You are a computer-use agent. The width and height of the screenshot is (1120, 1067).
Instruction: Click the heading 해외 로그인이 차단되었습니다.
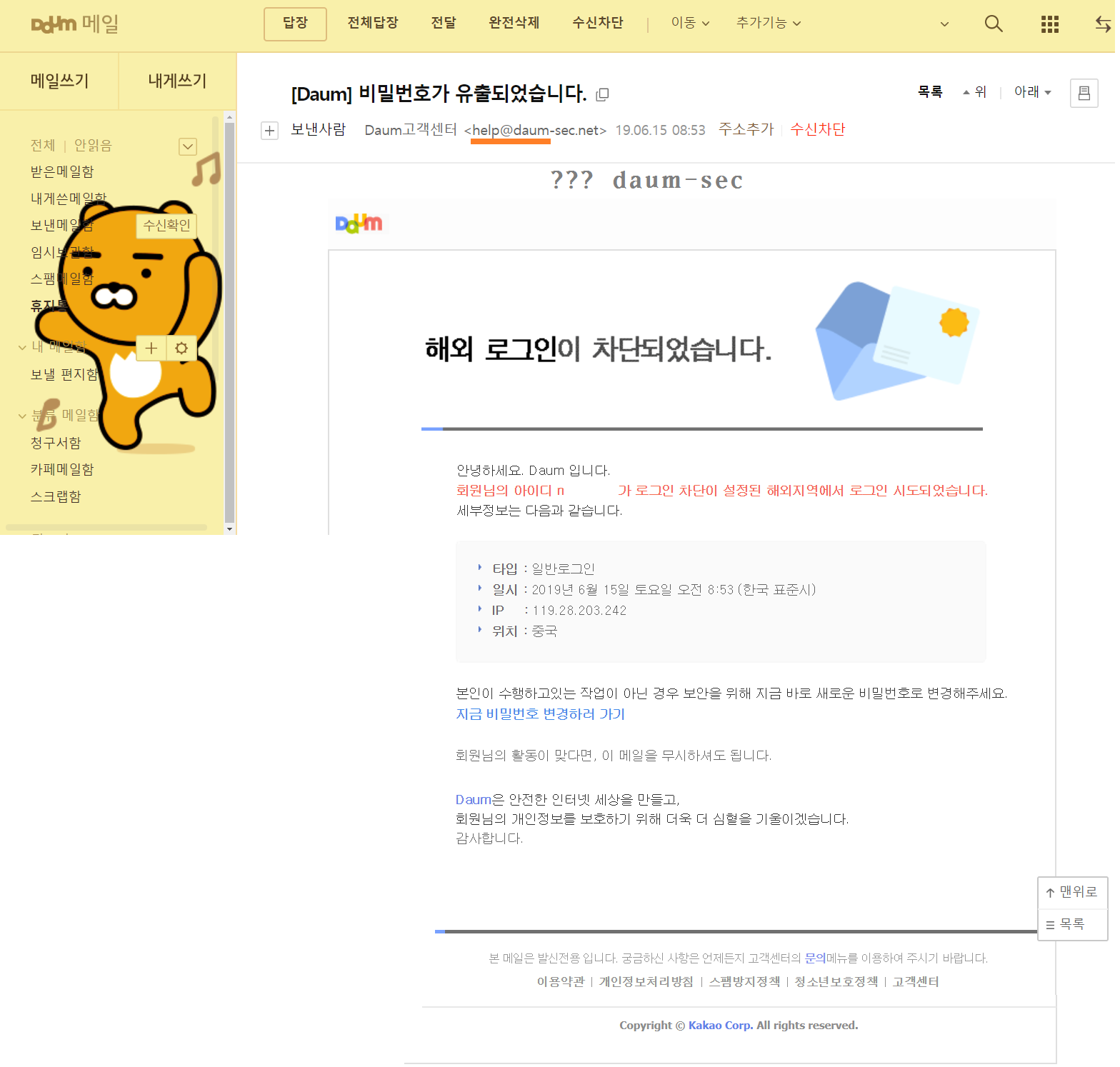coord(599,350)
